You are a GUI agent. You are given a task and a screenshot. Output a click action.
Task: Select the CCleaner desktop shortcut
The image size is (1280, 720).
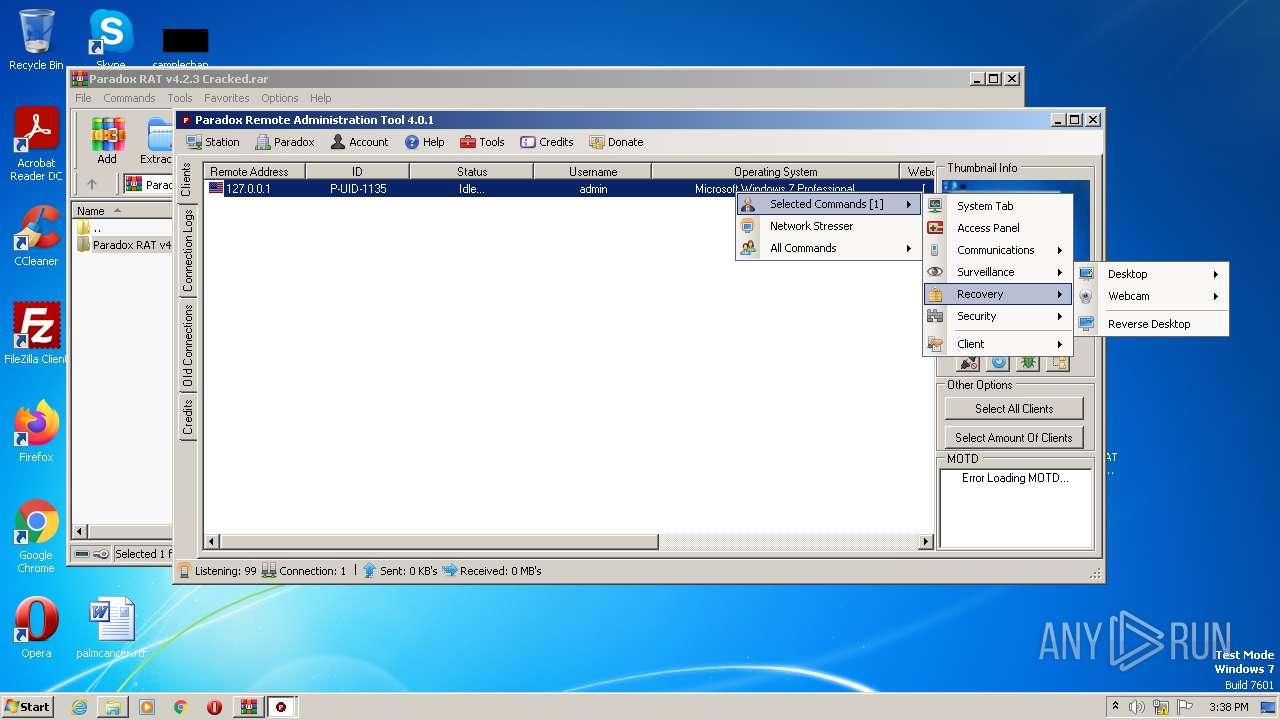(x=36, y=237)
